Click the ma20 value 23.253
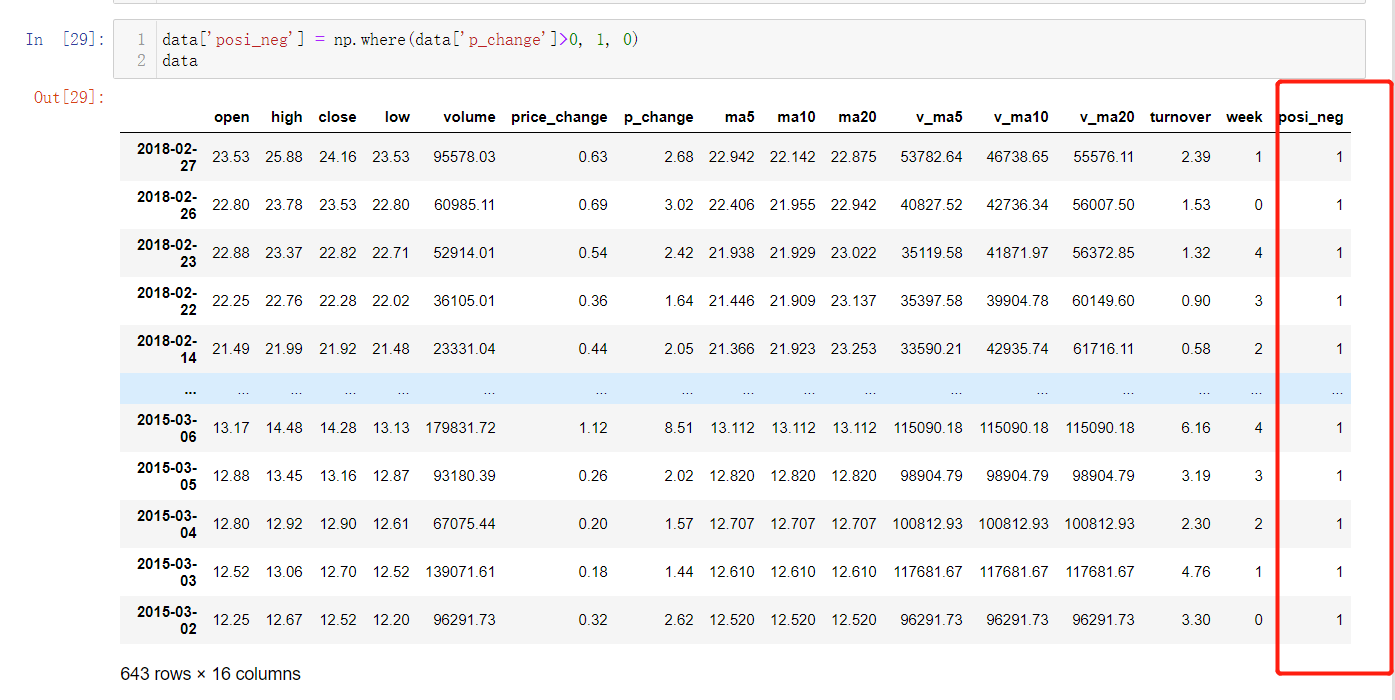Image resolution: width=1395 pixels, height=700 pixels. pyautogui.click(x=854, y=349)
